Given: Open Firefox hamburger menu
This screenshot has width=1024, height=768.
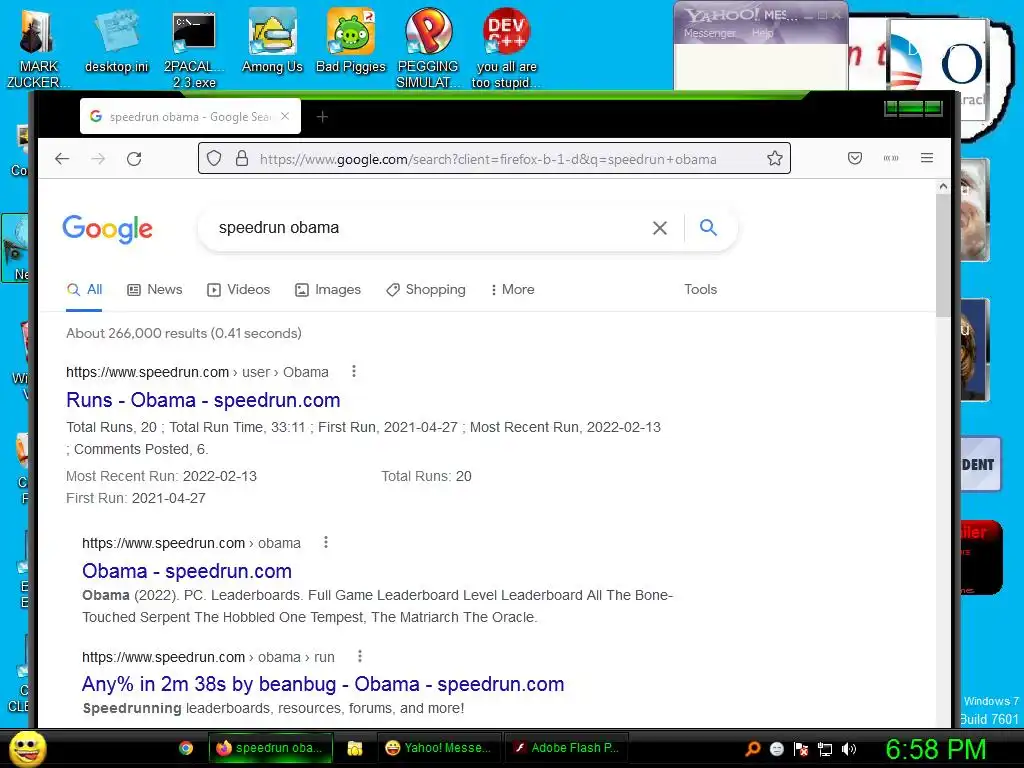Looking at the screenshot, I should [x=927, y=158].
